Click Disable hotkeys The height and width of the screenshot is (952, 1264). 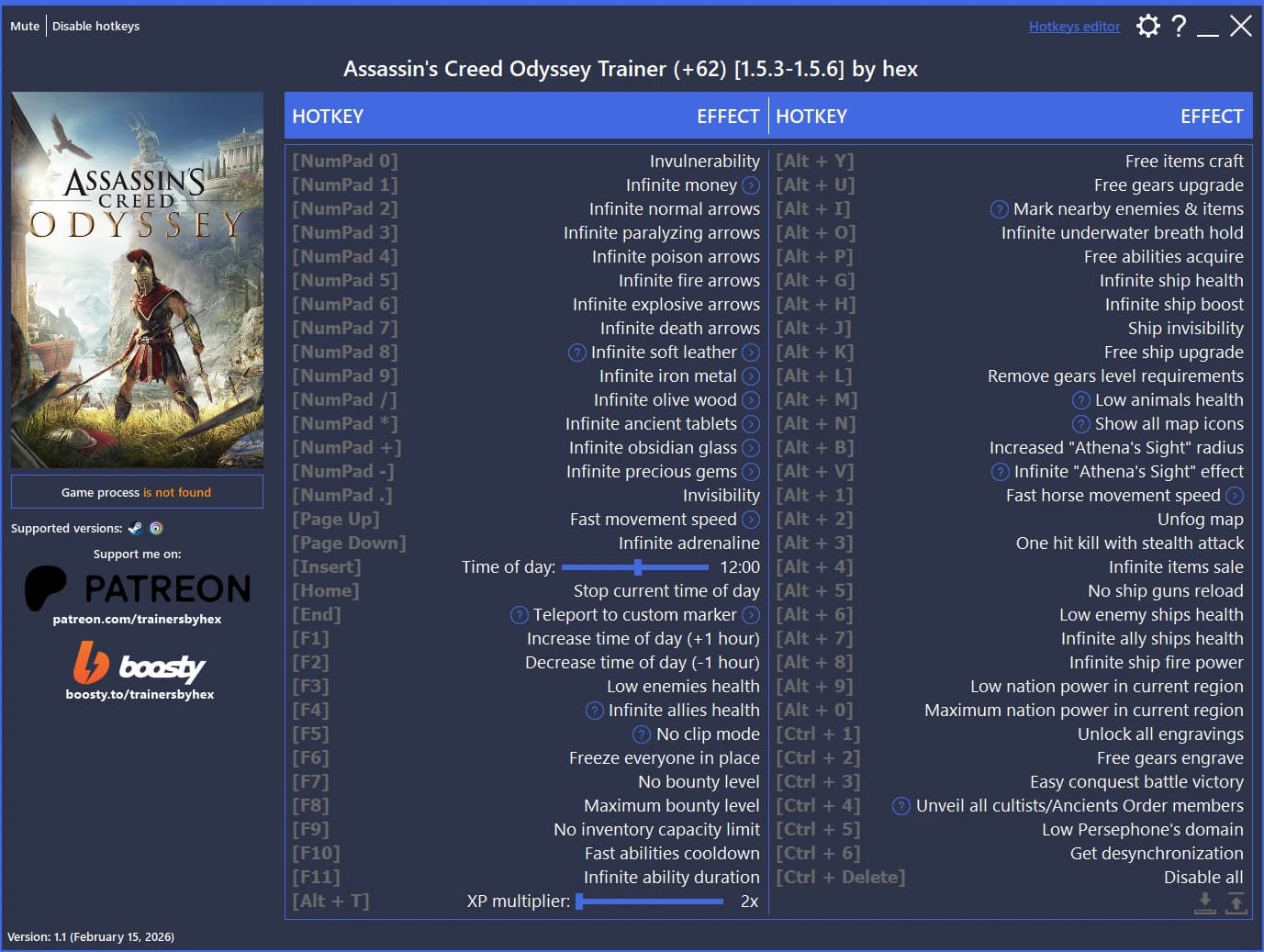(95, 26)
